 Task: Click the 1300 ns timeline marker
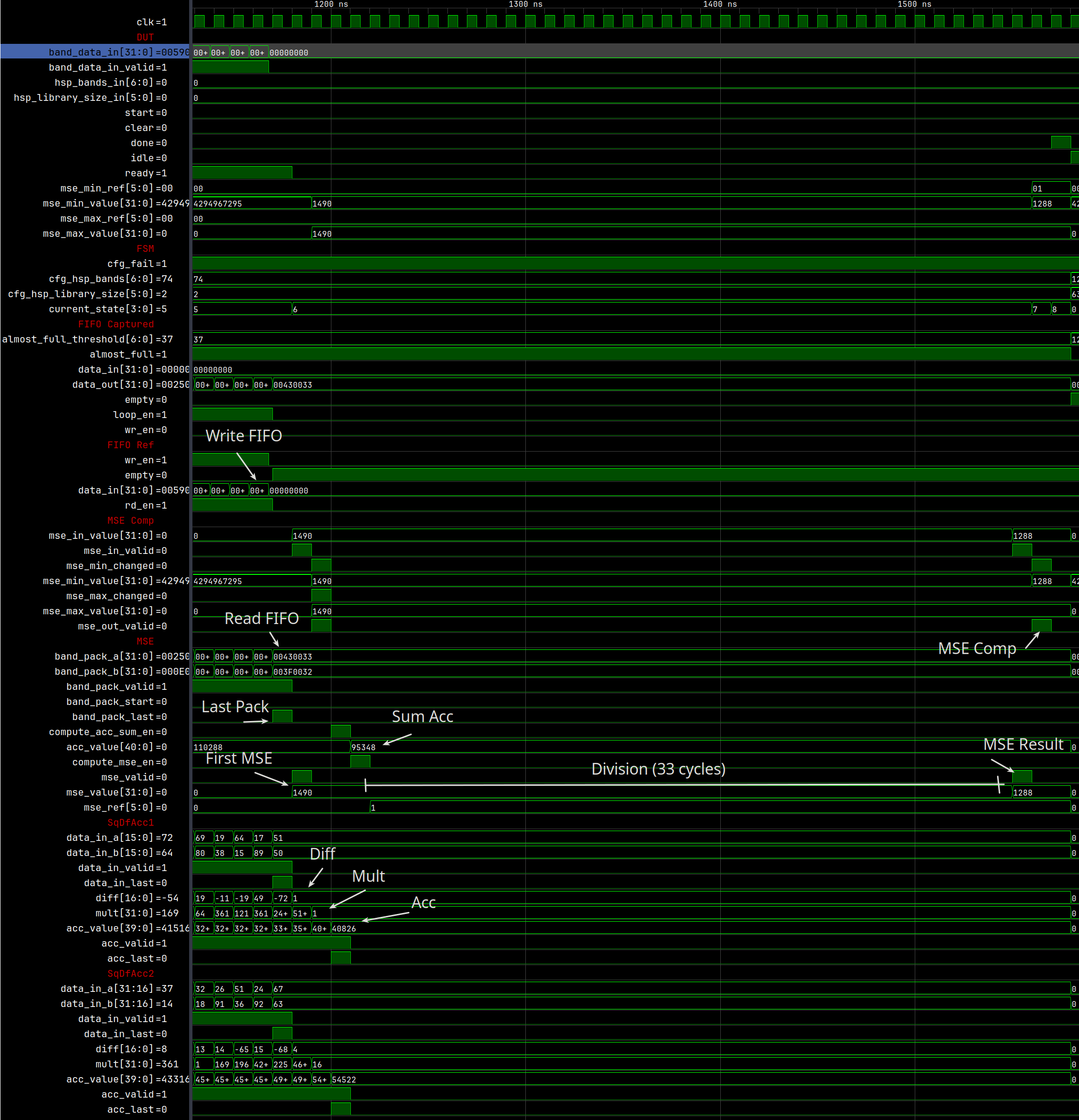[525, 4]
